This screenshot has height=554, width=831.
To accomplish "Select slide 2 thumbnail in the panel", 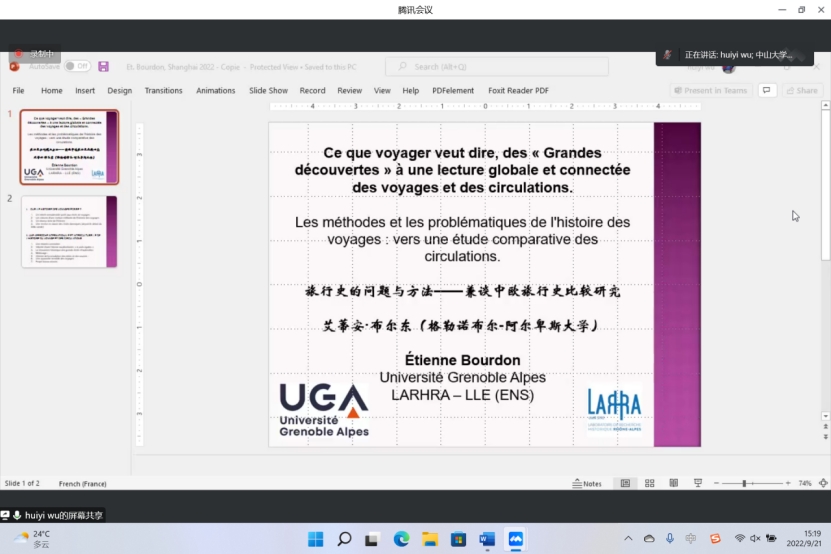I will click(x=69, y=231).
